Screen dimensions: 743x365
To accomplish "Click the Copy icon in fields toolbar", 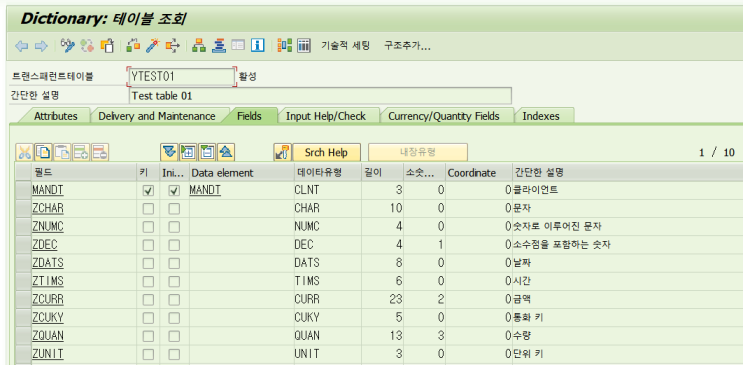I will click(44, 153).
